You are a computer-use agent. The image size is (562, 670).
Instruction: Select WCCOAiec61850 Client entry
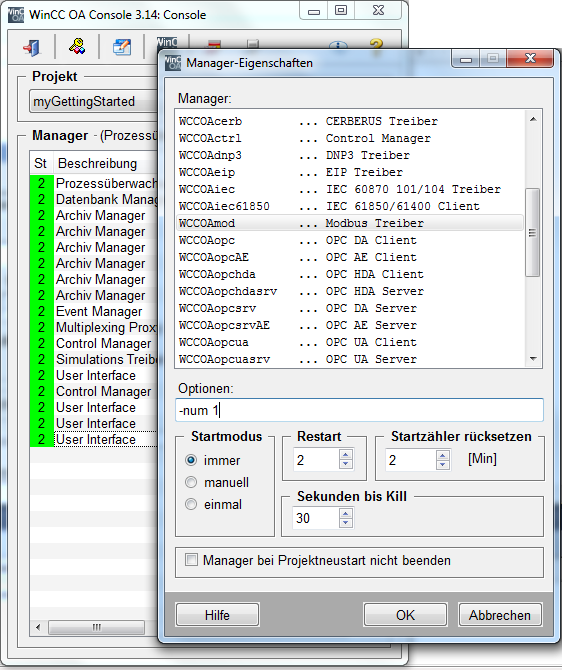350,206
